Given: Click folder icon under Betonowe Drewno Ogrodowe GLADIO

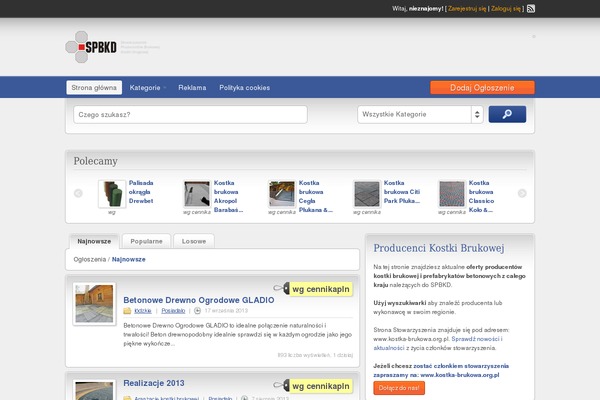Looking at the screenshot, I should [127, 311].
